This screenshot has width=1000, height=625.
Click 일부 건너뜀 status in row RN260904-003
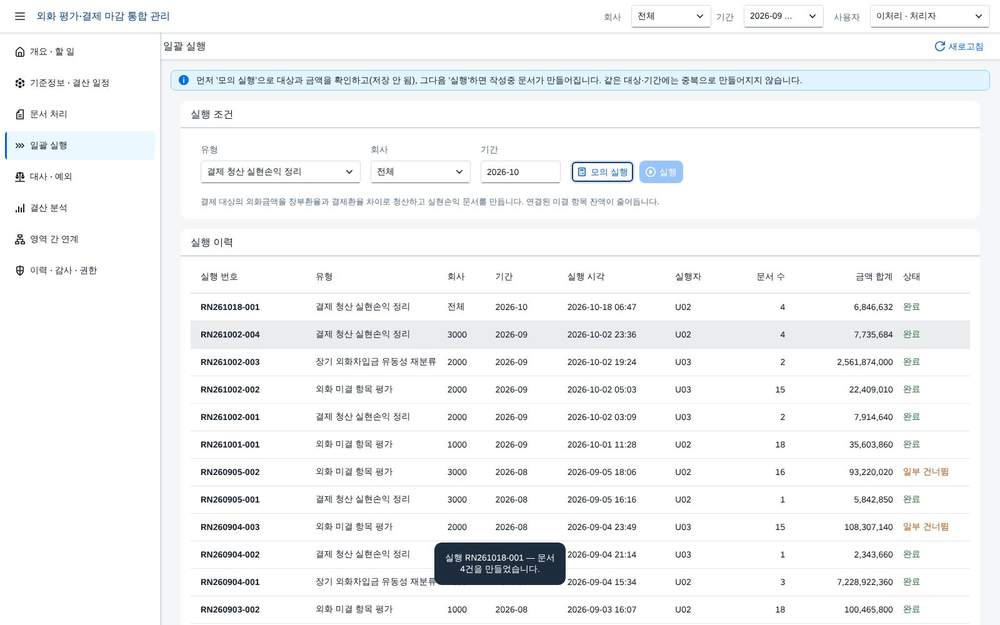[x=925, y=527]
